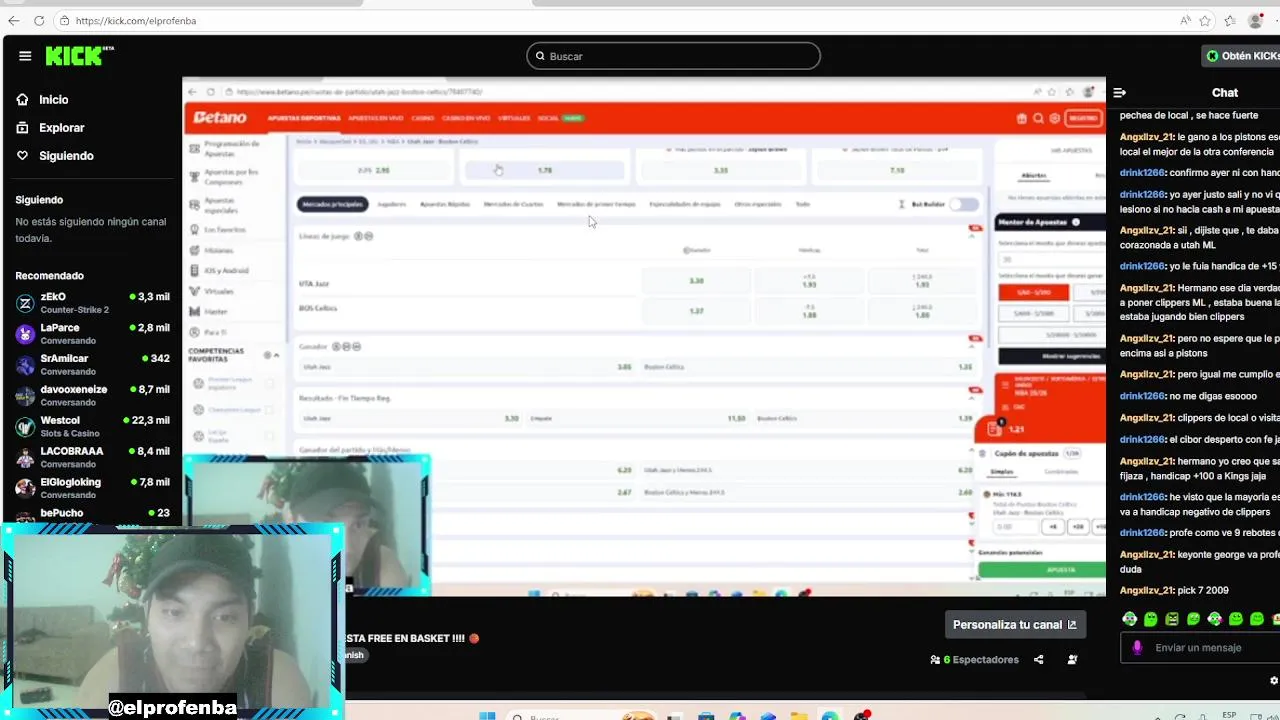
Task: Open SrAmilcar recommended channel
Action: 91,364
